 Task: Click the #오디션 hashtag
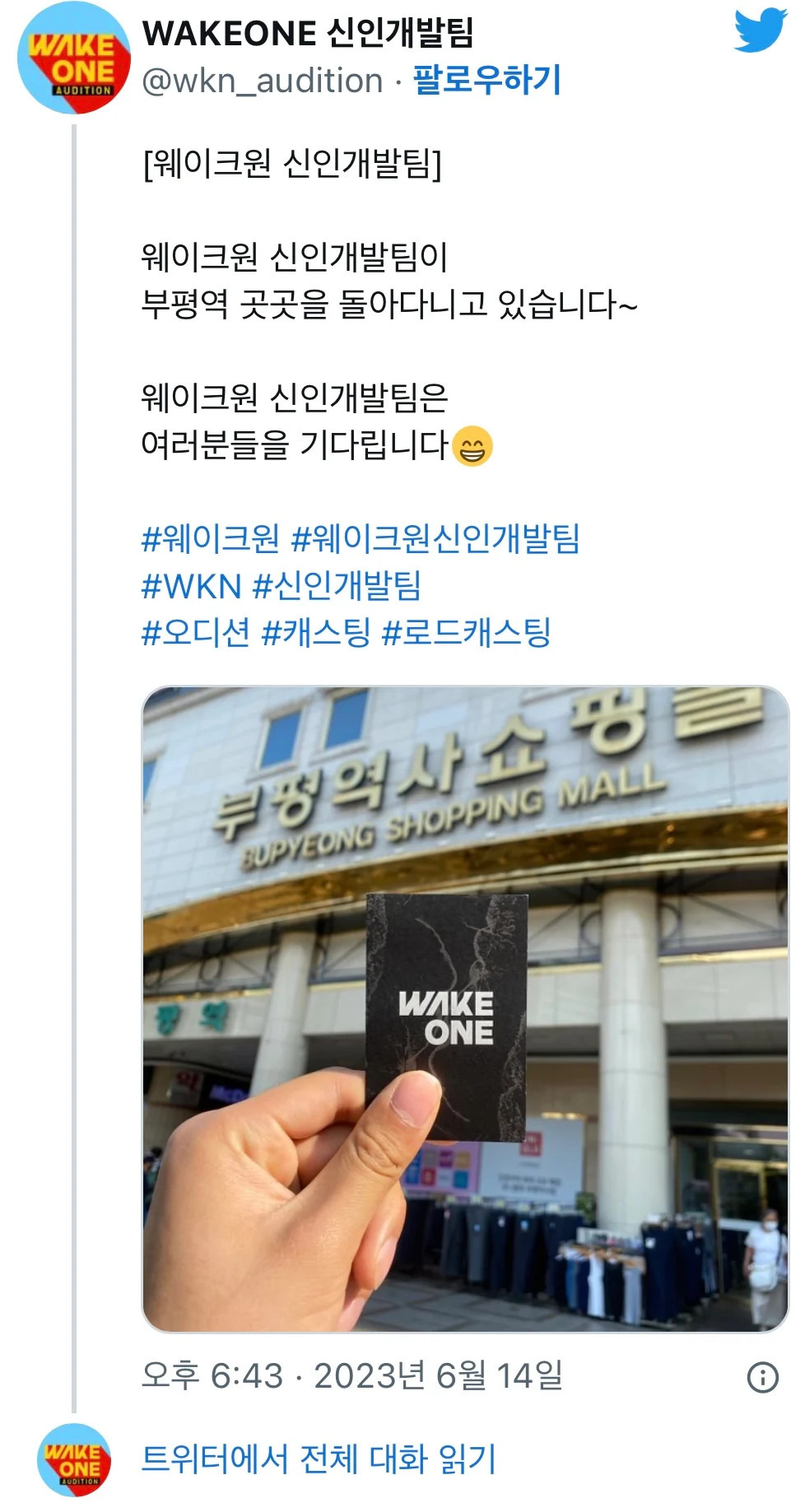point(196,633)
